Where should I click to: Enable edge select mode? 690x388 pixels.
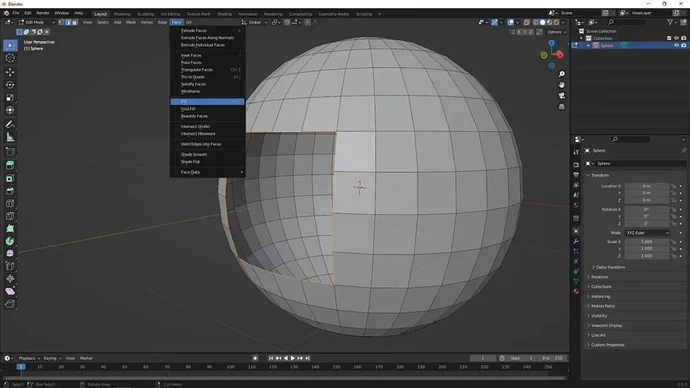point(68,22)
